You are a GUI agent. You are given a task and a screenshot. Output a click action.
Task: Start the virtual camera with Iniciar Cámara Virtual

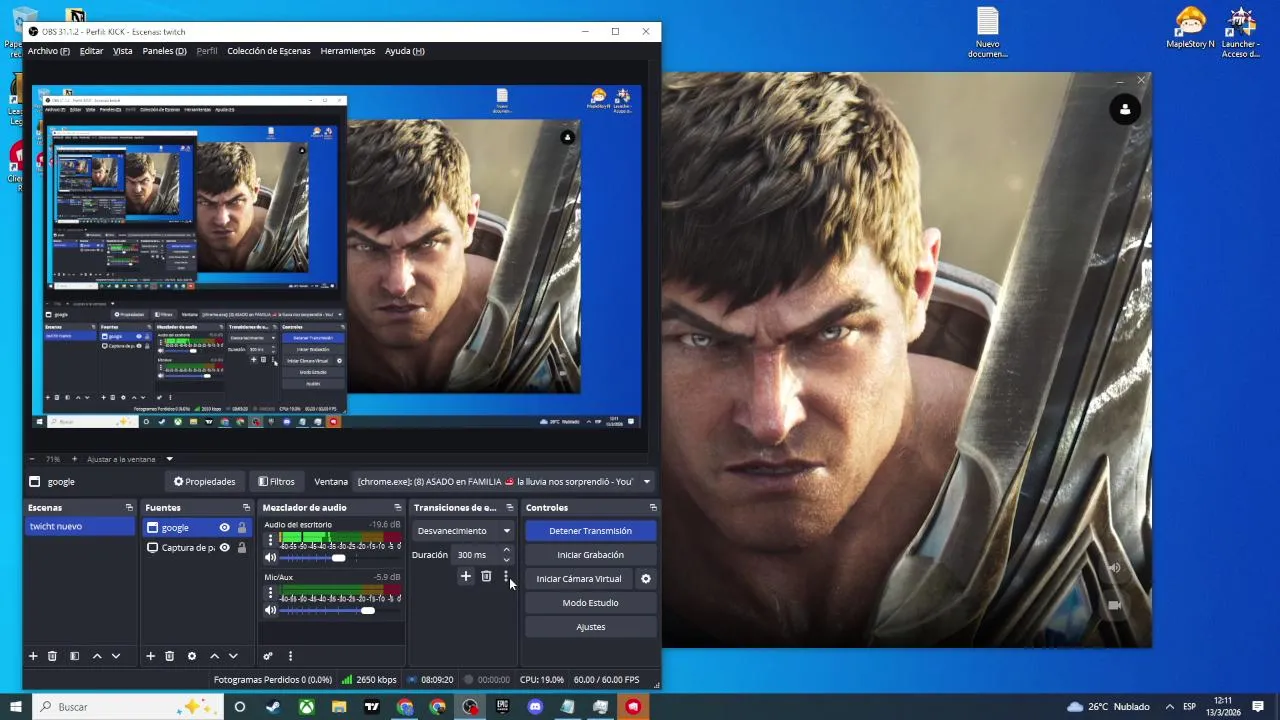click(579, 579)
